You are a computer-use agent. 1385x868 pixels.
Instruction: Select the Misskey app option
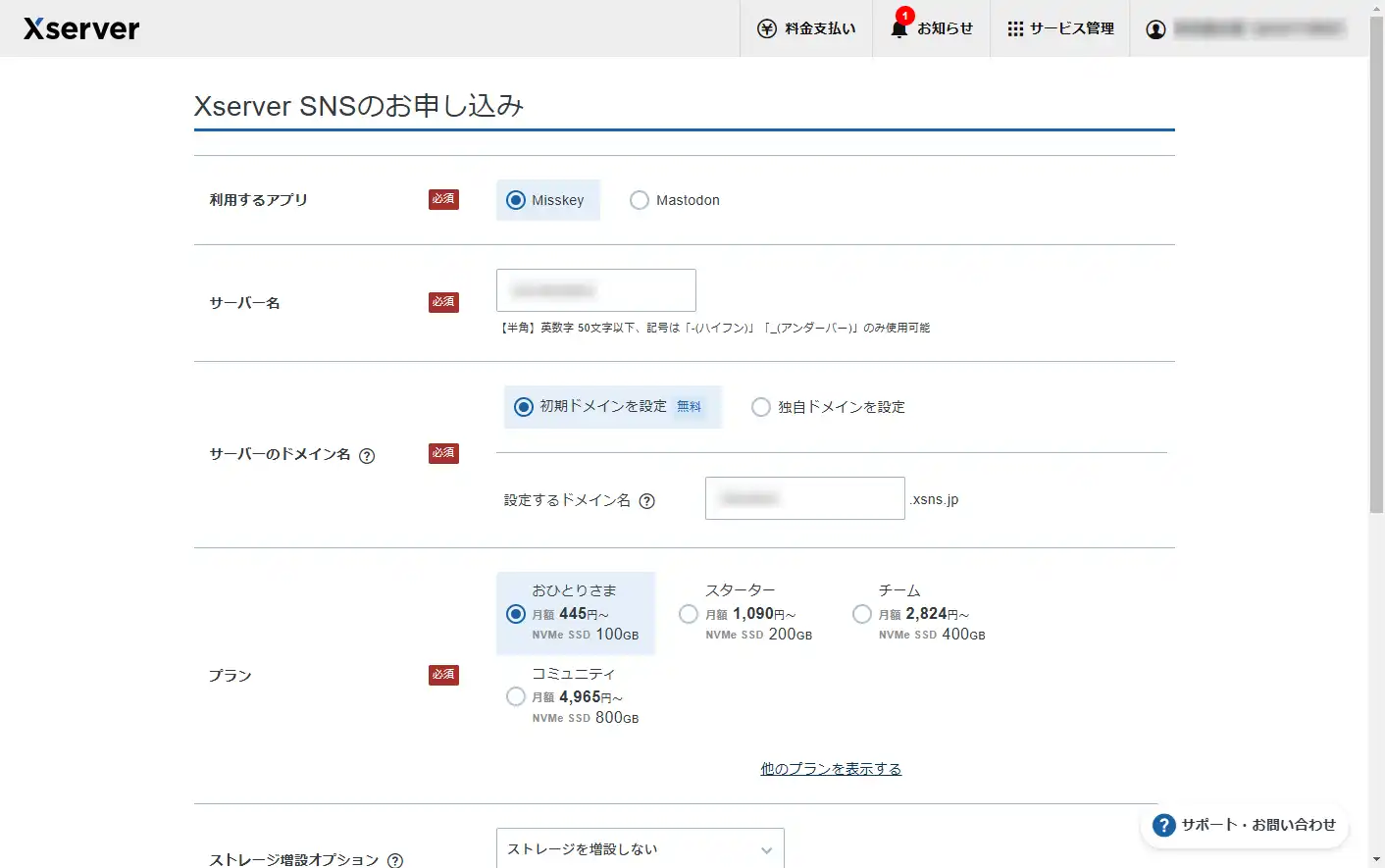547,200
